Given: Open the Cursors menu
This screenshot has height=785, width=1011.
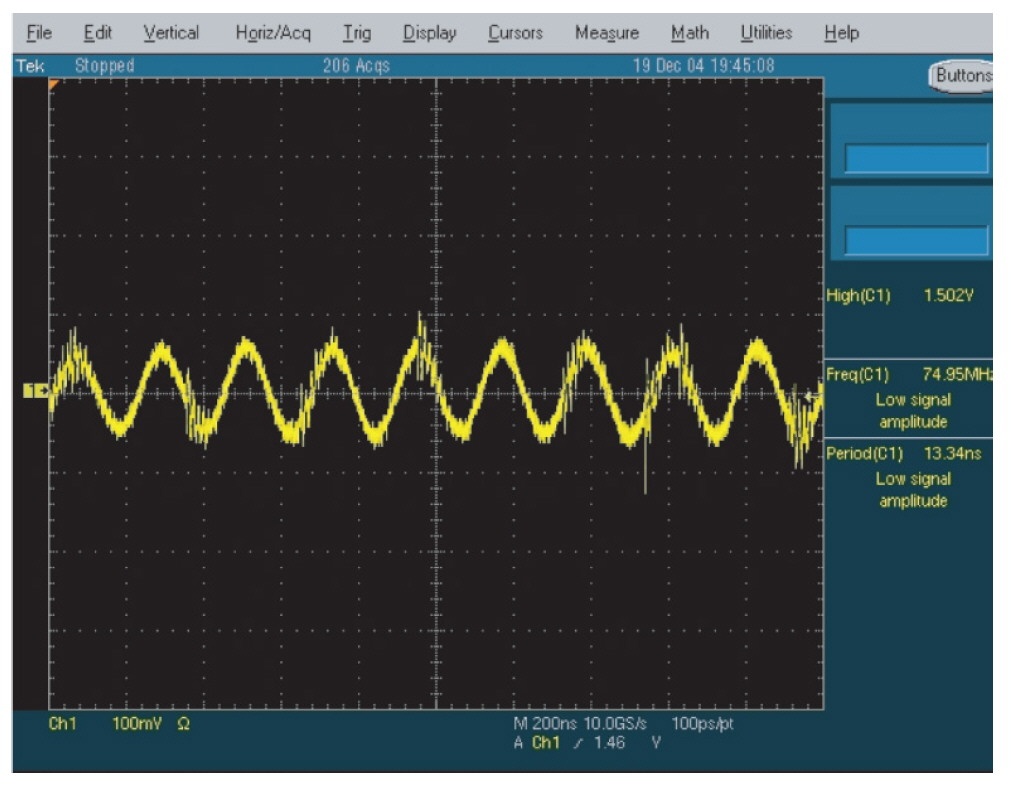Looking at the screenshot, I should pyautogui.click(x=515, y=33).
